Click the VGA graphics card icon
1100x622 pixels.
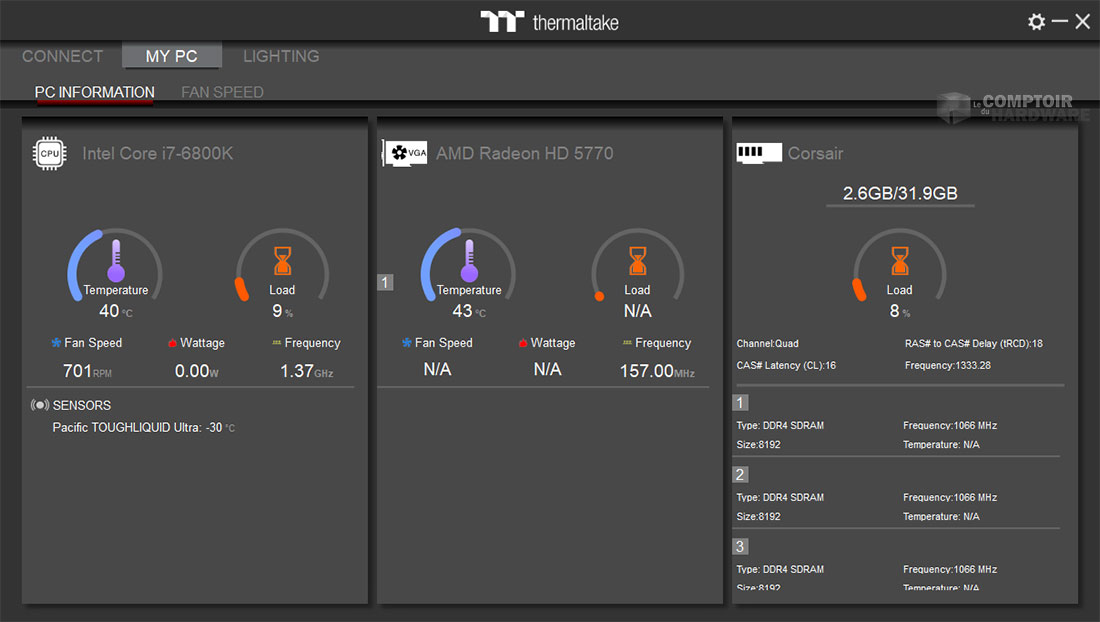pos(405,153)
